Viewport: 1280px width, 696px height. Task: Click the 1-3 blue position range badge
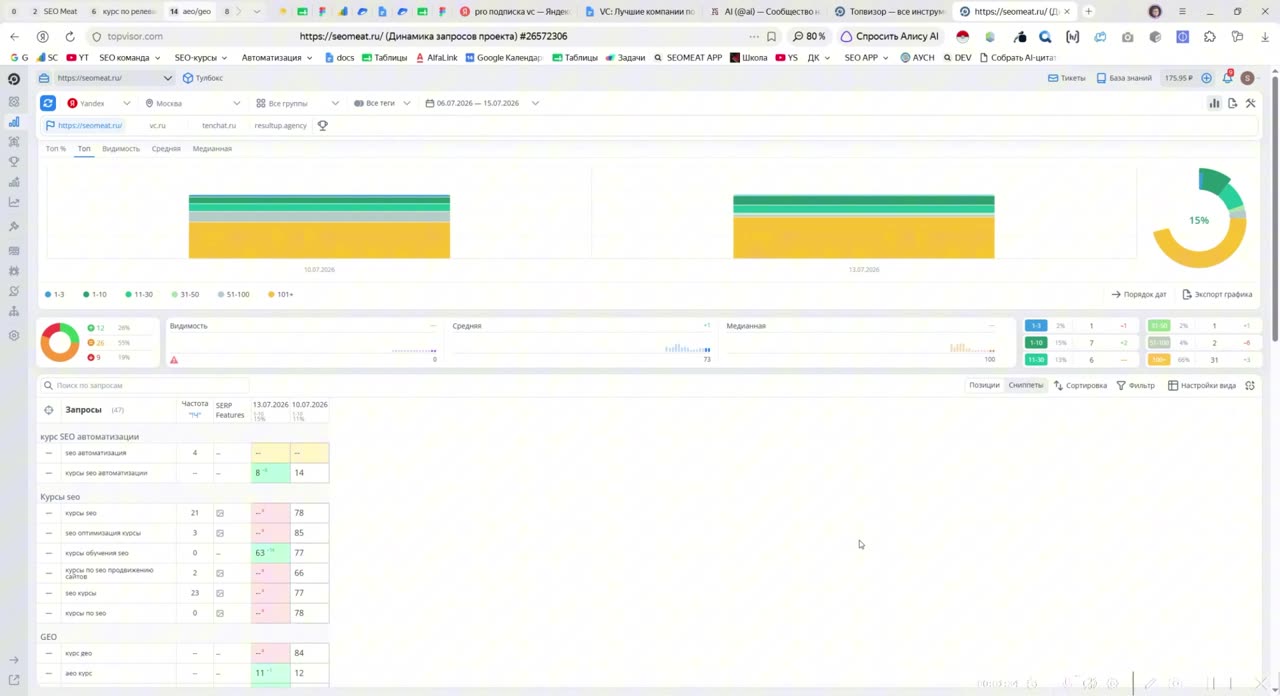click(1036, 326)
